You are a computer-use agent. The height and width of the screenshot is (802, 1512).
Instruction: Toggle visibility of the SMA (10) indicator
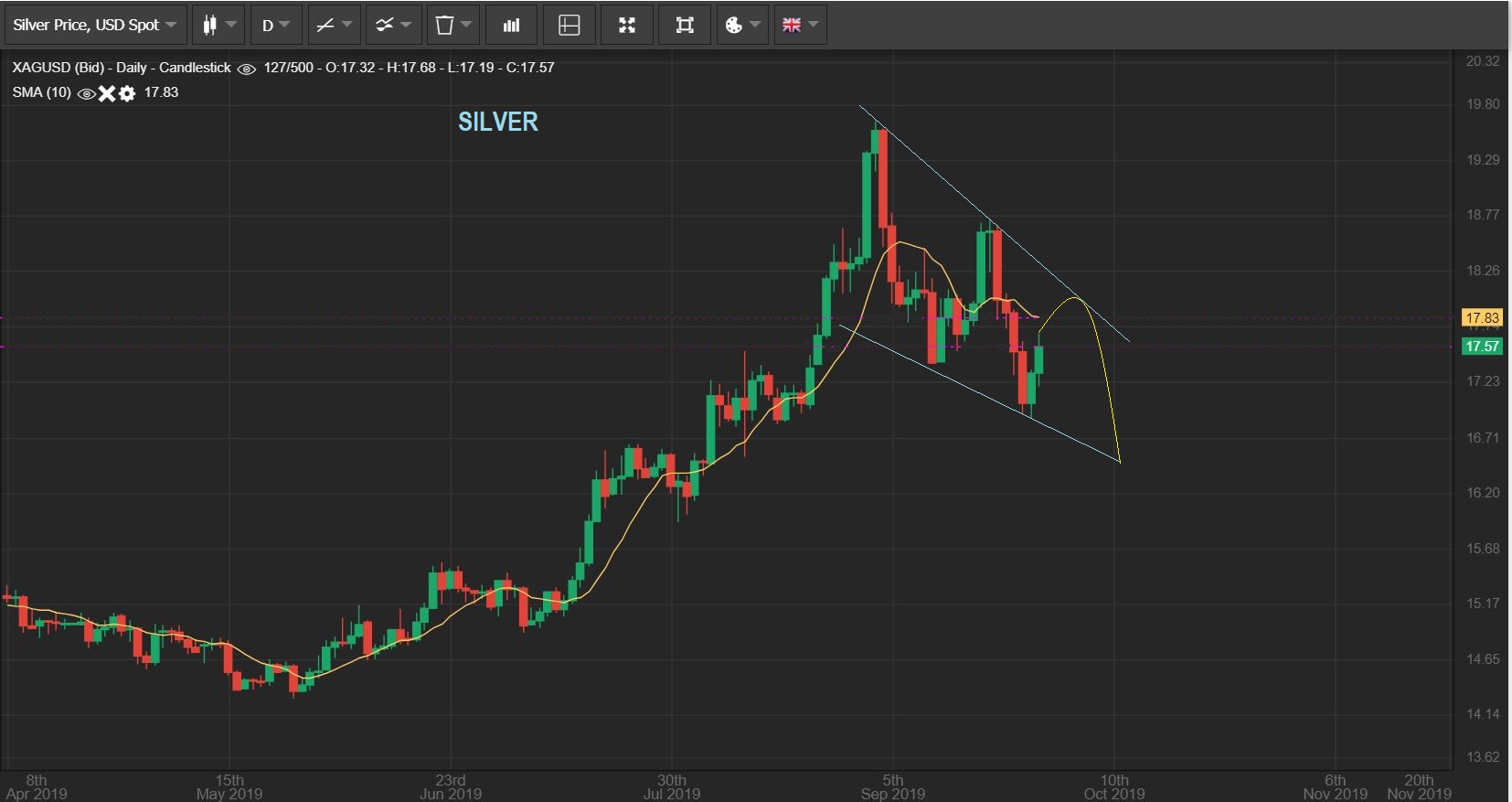click(87, 93)
